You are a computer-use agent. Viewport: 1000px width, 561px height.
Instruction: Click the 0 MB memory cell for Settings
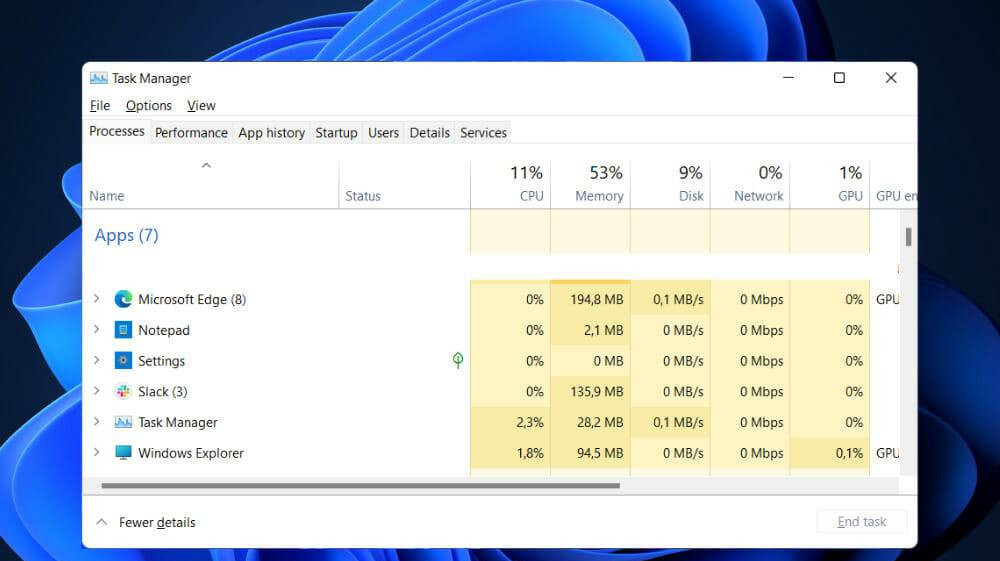click(591, 361)
